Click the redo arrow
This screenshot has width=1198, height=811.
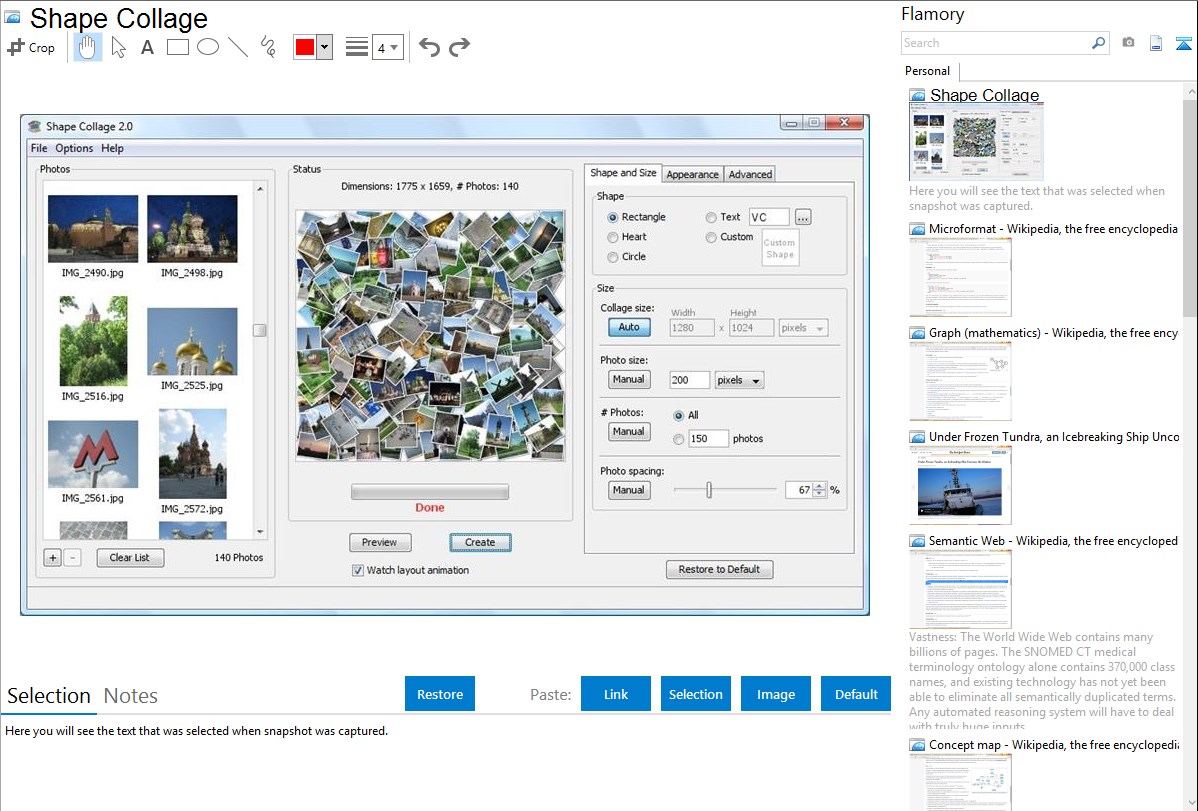[x=460, y=47]
